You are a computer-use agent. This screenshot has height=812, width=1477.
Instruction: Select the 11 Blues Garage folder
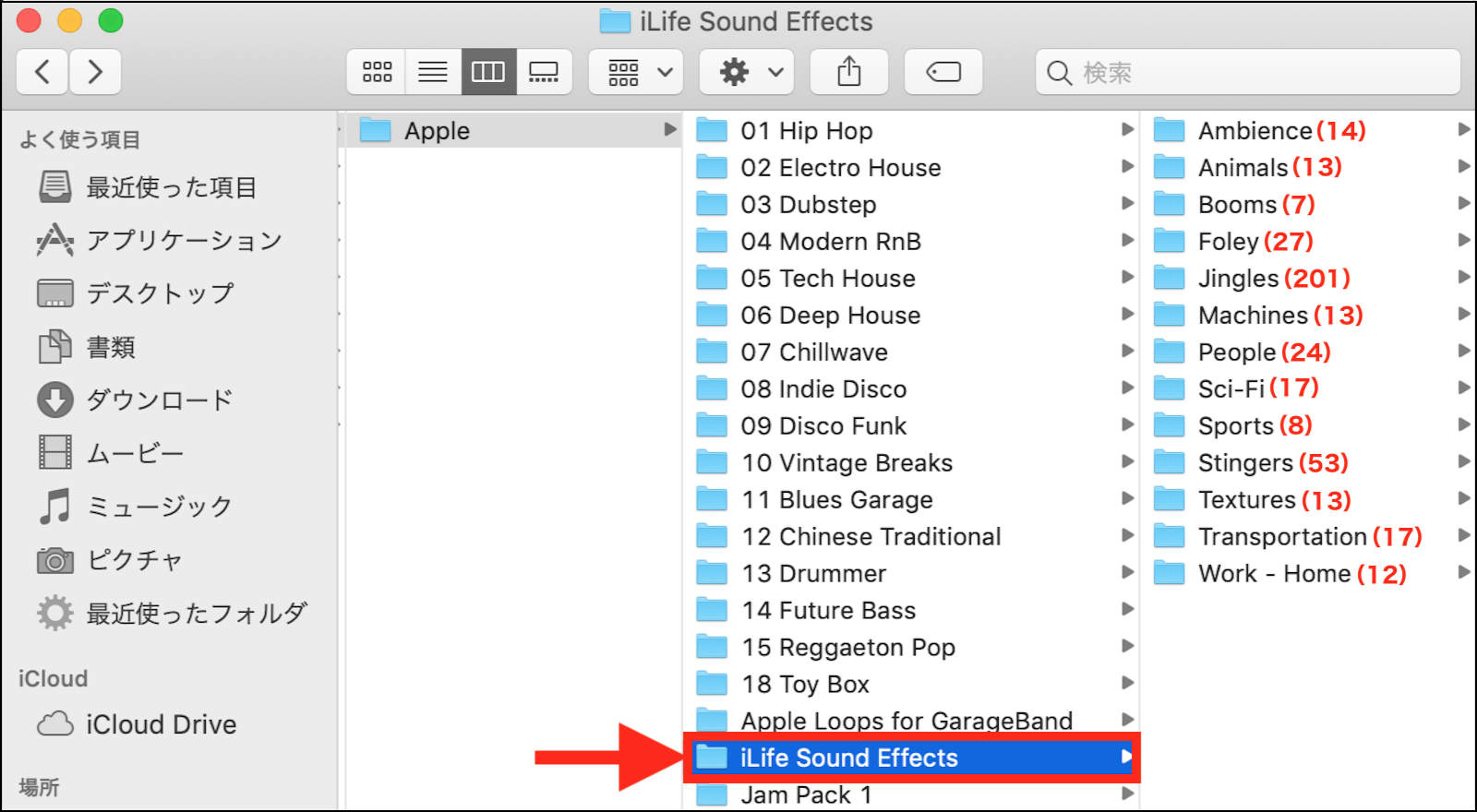(x=911, y=499)
